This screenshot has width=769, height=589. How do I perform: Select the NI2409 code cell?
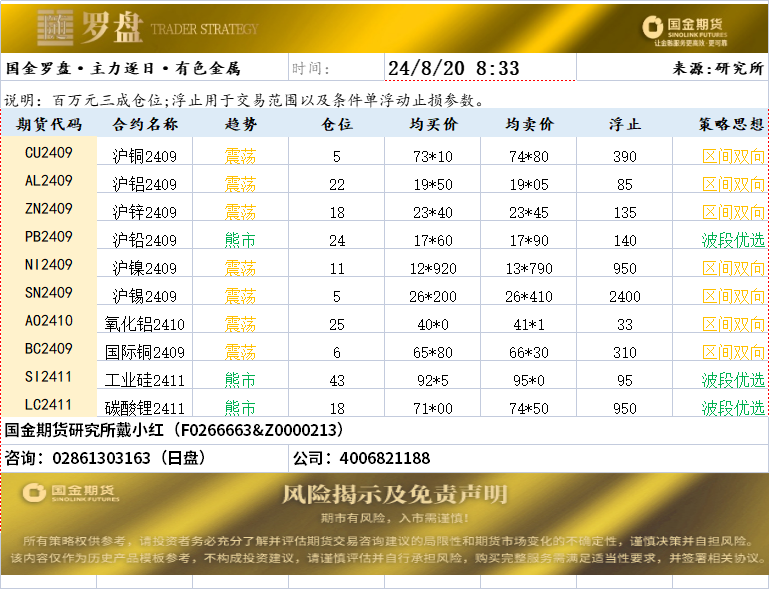click(x=49, y=263)
